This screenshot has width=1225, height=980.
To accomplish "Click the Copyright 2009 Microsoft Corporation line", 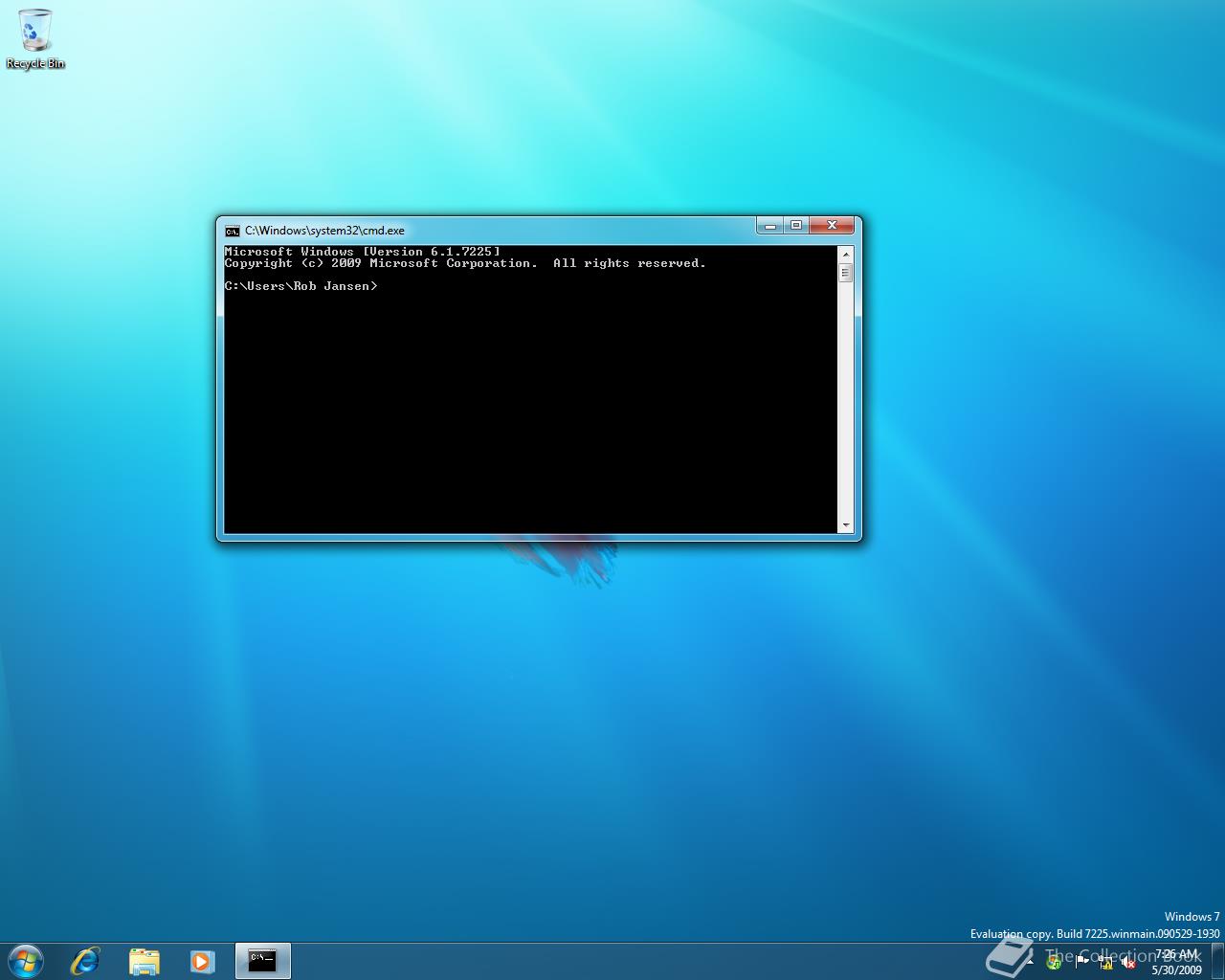I will (x=465, y=263).
